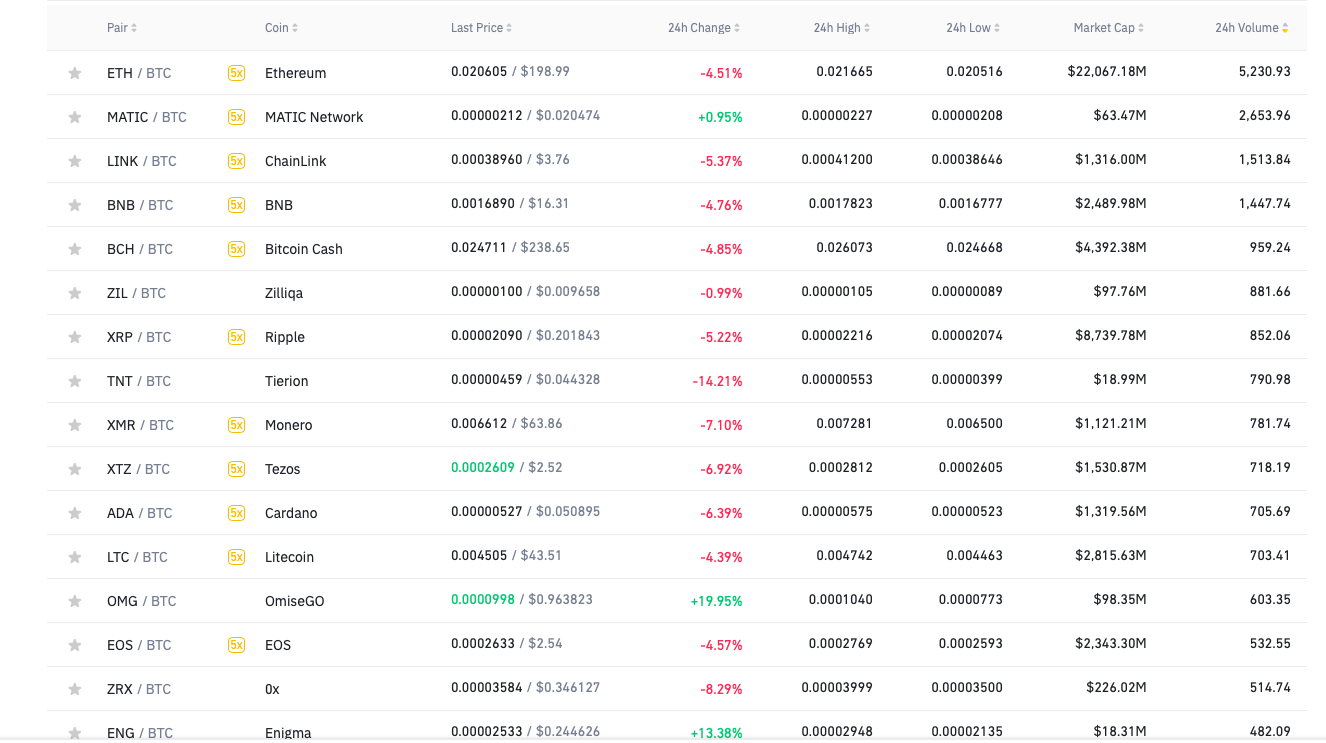Click the $8,739.78M Ripple market cap

pyautogui.click(x=1111, y=336)
